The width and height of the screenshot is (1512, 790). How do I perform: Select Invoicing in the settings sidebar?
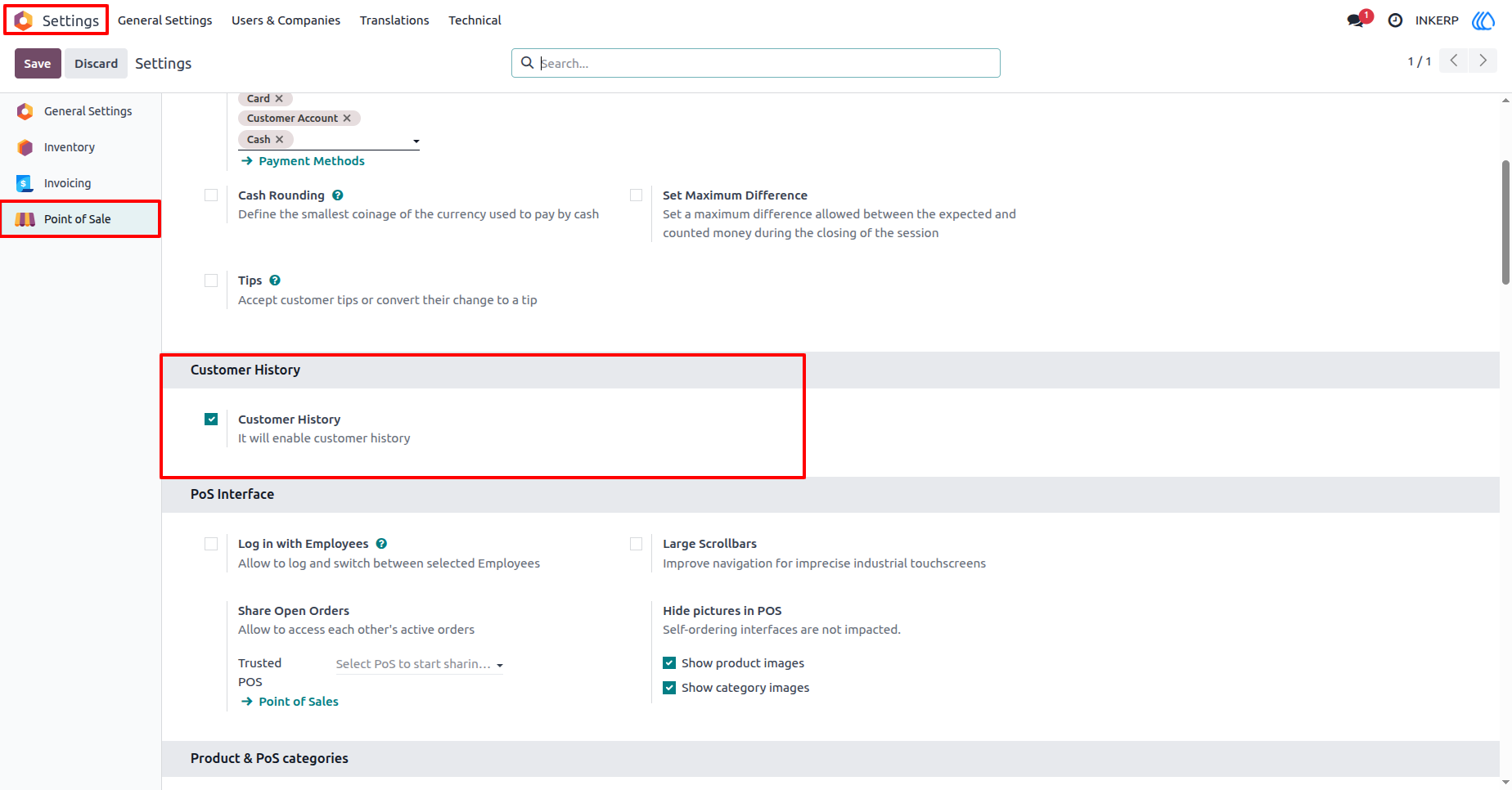[80, 183]
